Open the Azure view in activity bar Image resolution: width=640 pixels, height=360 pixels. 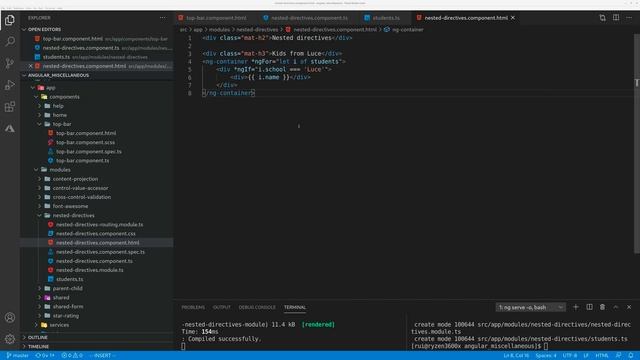tap(10, 128)
